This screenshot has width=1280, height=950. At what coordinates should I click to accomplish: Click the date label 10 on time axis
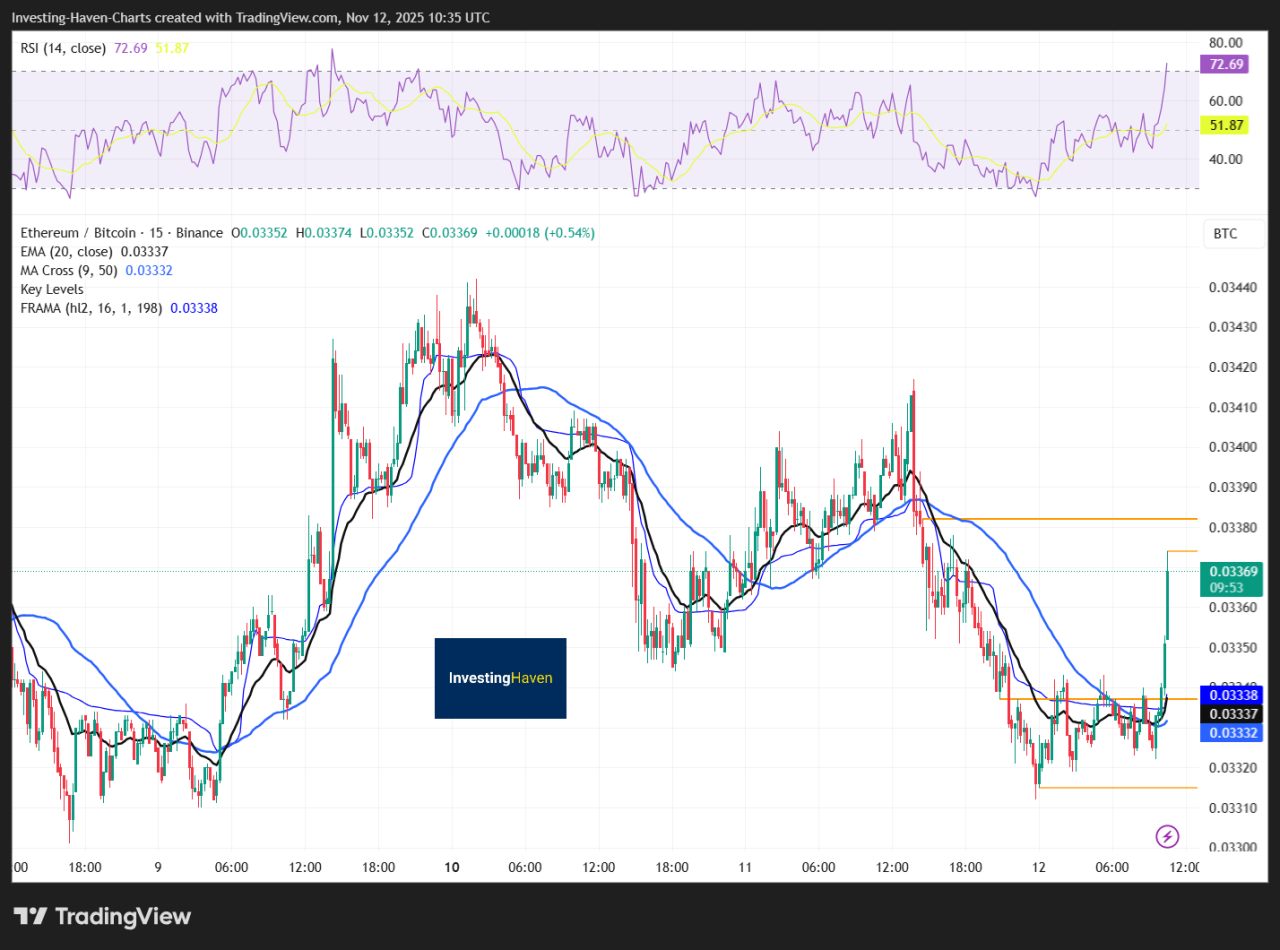(x=451, y=867)
